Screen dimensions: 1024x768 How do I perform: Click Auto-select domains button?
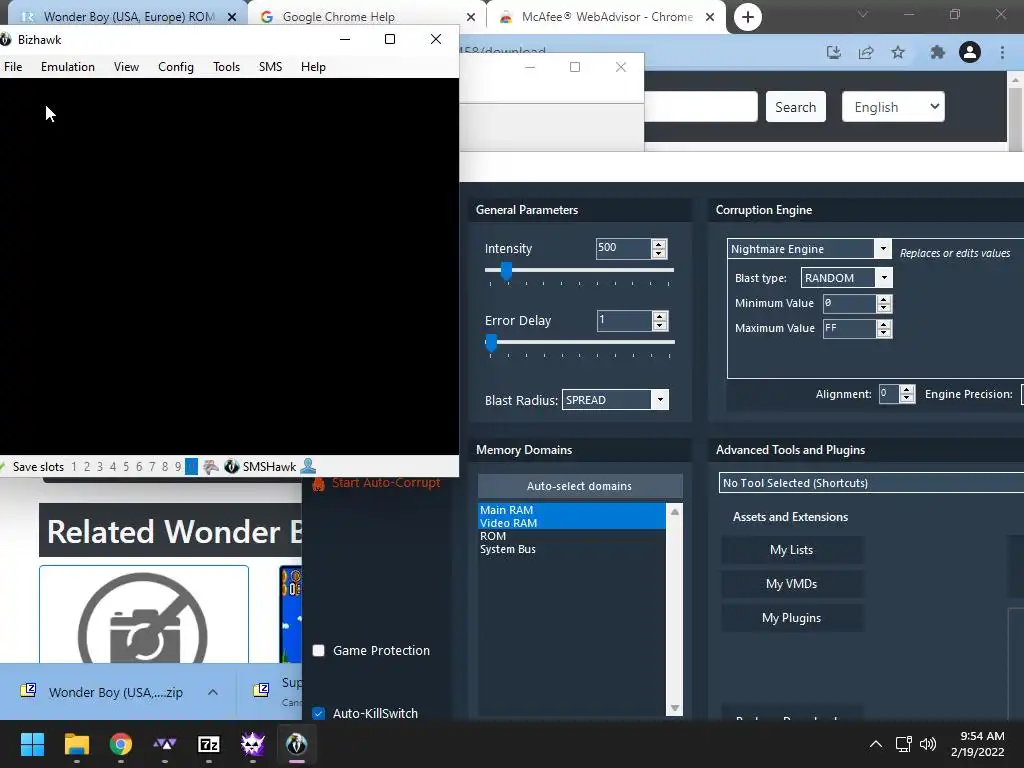pos(580,486)
